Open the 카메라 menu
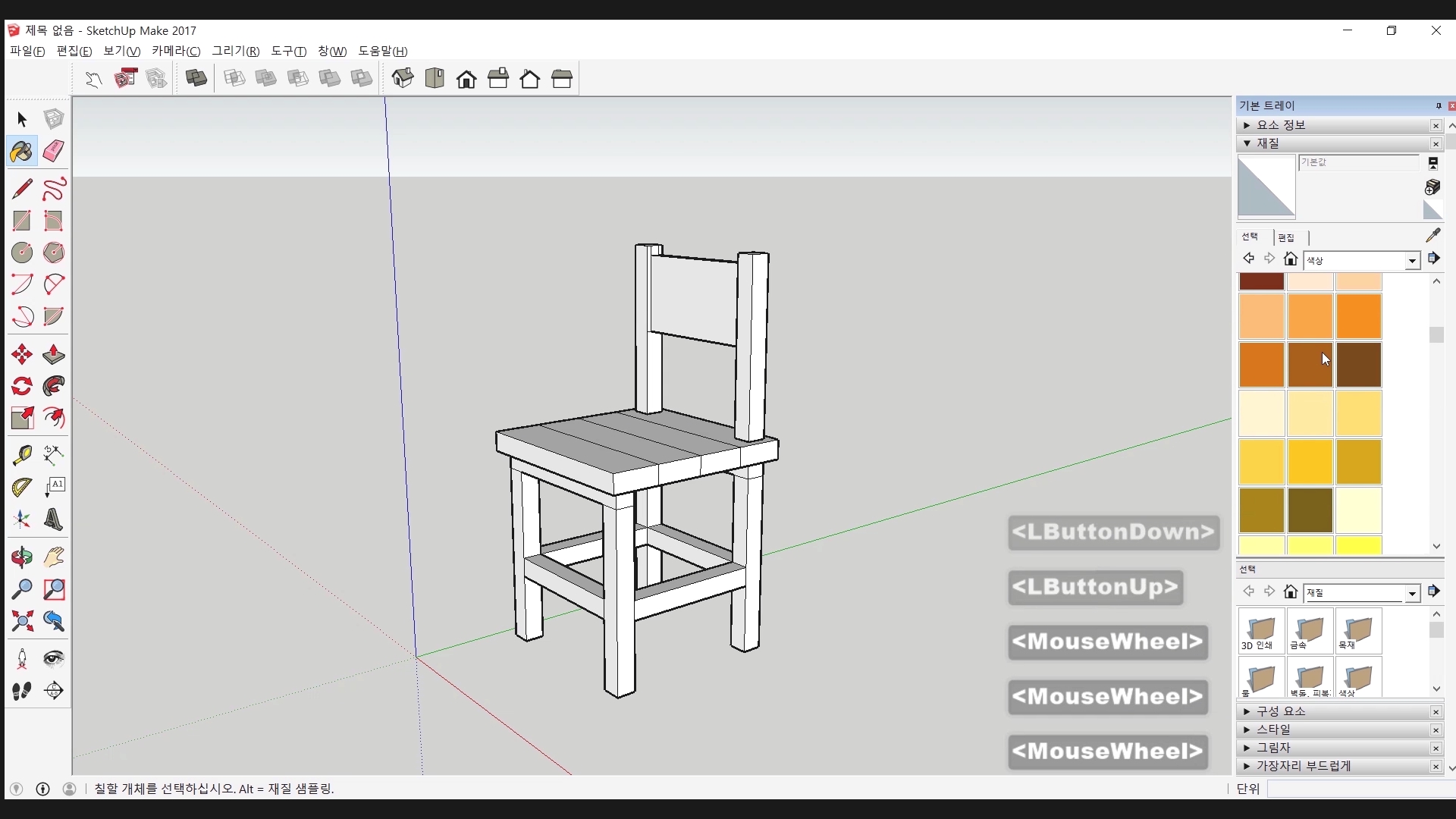 (x=176, y=51)
